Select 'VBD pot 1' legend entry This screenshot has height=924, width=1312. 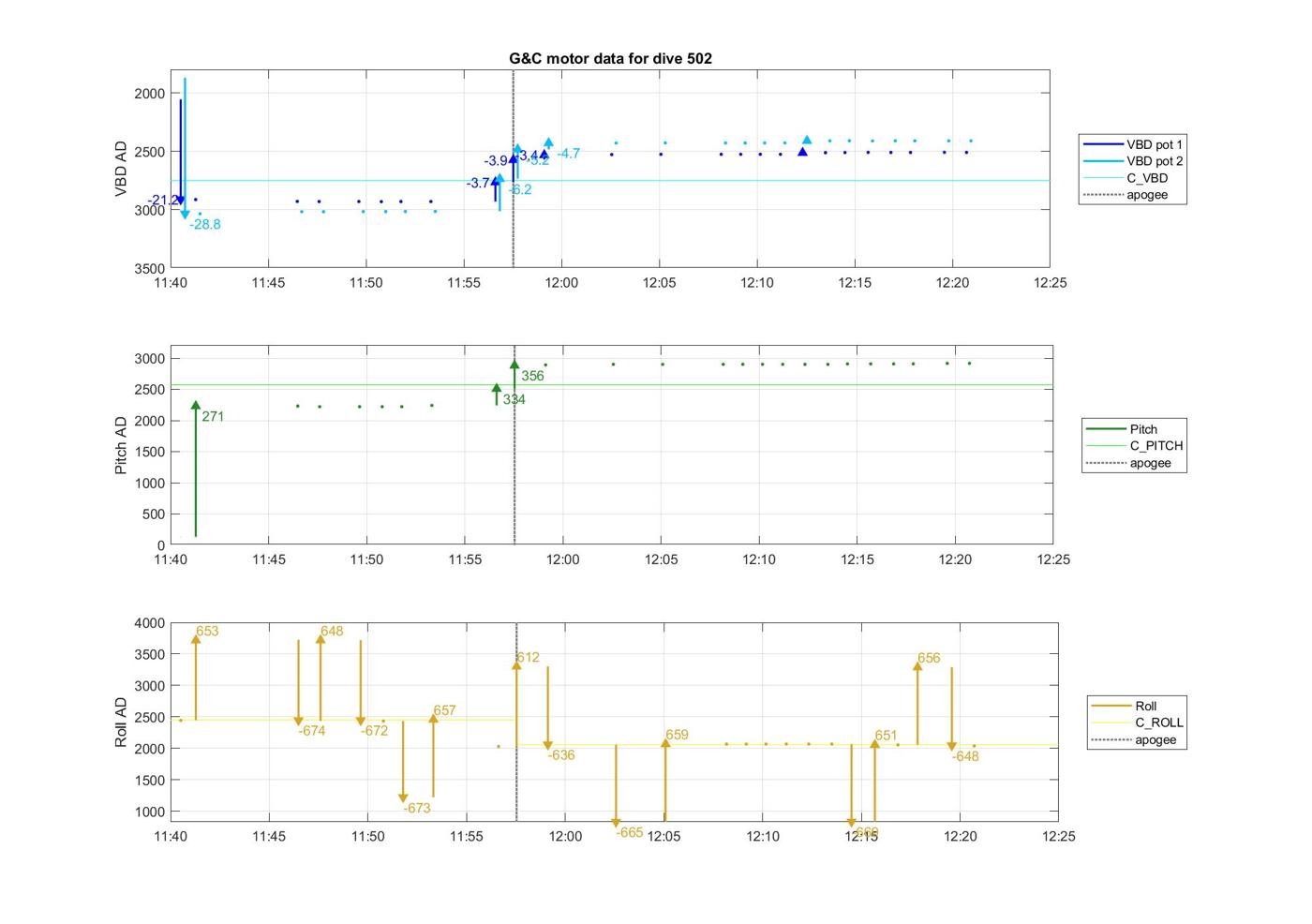(1133, 144)
